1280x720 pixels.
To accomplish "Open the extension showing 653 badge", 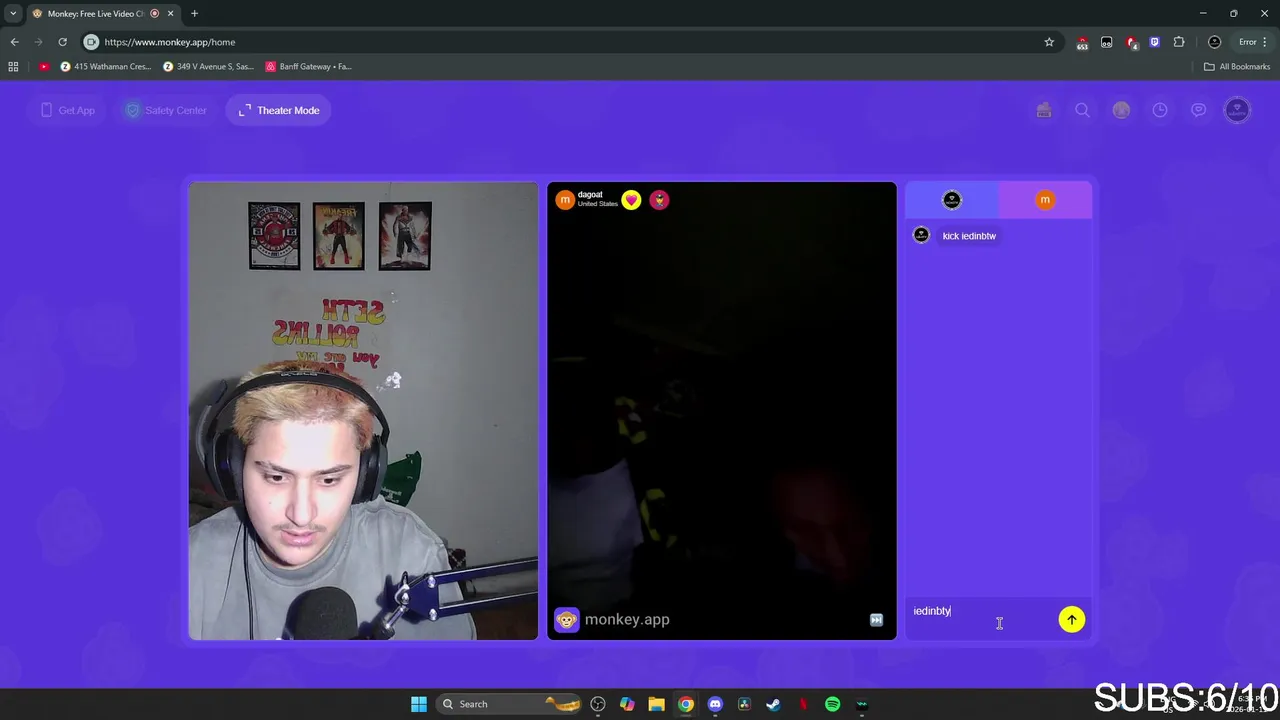I will (x=1082, y=42).
